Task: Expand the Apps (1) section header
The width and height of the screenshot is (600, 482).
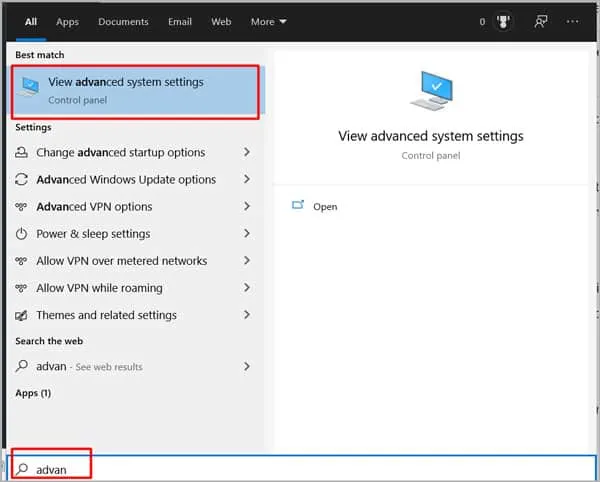Action: click(33, 393)
